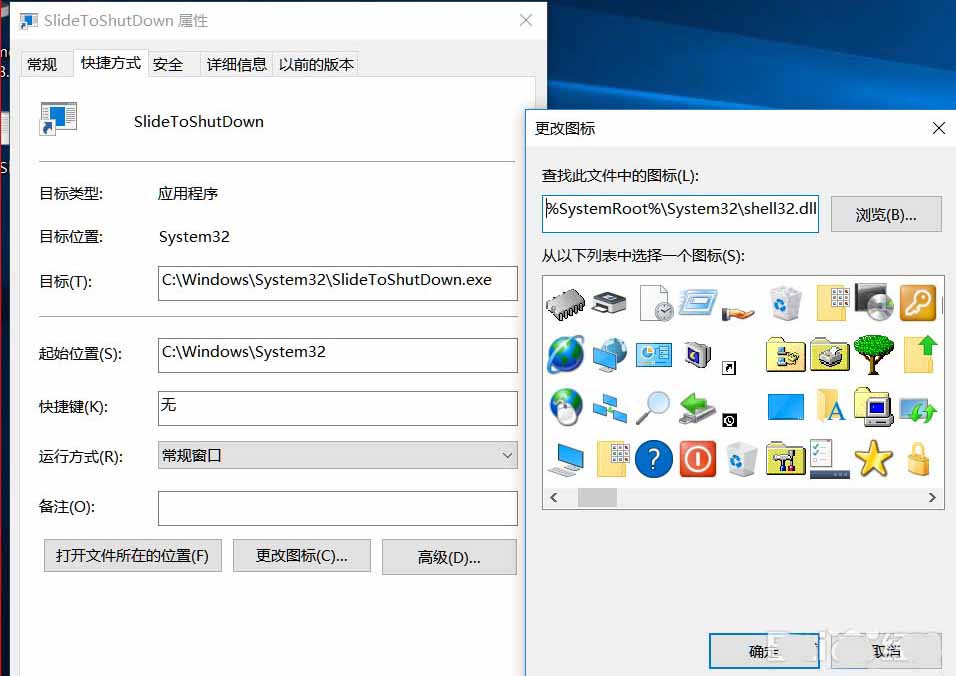The image size is (956, 676).
Task: Select the yellow star favorites icon
Action: [x=875, y=458]
